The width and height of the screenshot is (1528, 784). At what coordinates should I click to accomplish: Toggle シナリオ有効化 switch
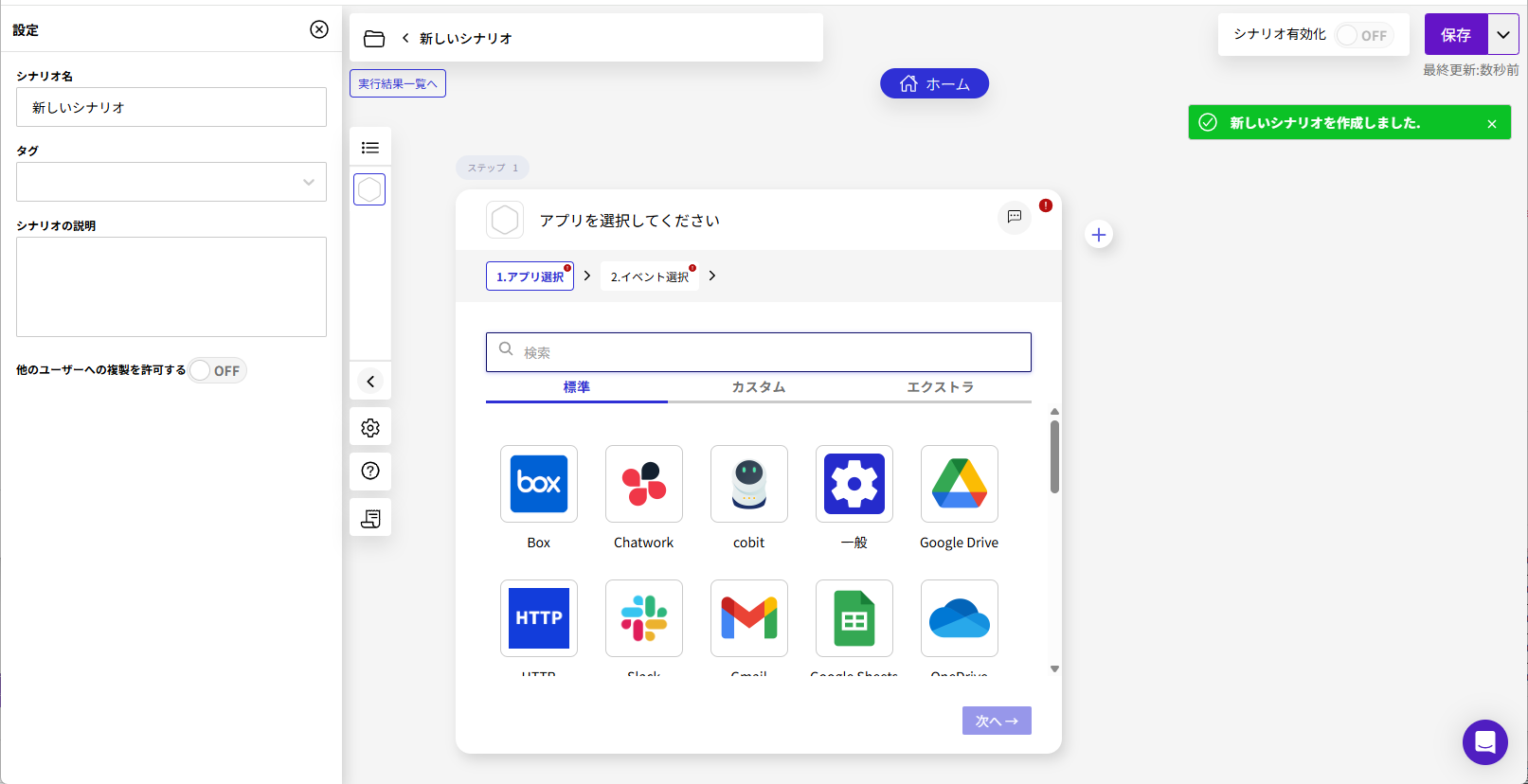tap(1364, 35)
